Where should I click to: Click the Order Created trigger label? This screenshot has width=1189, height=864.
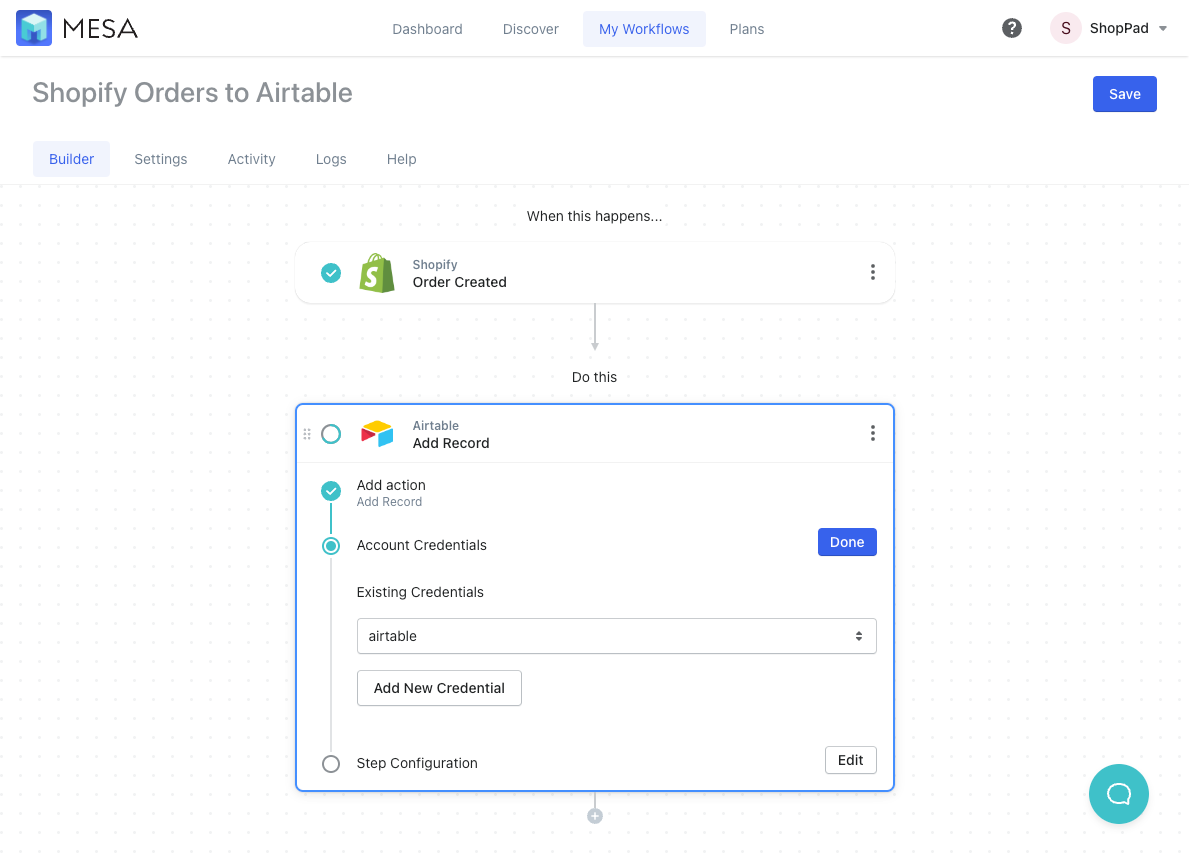point(460,282)
